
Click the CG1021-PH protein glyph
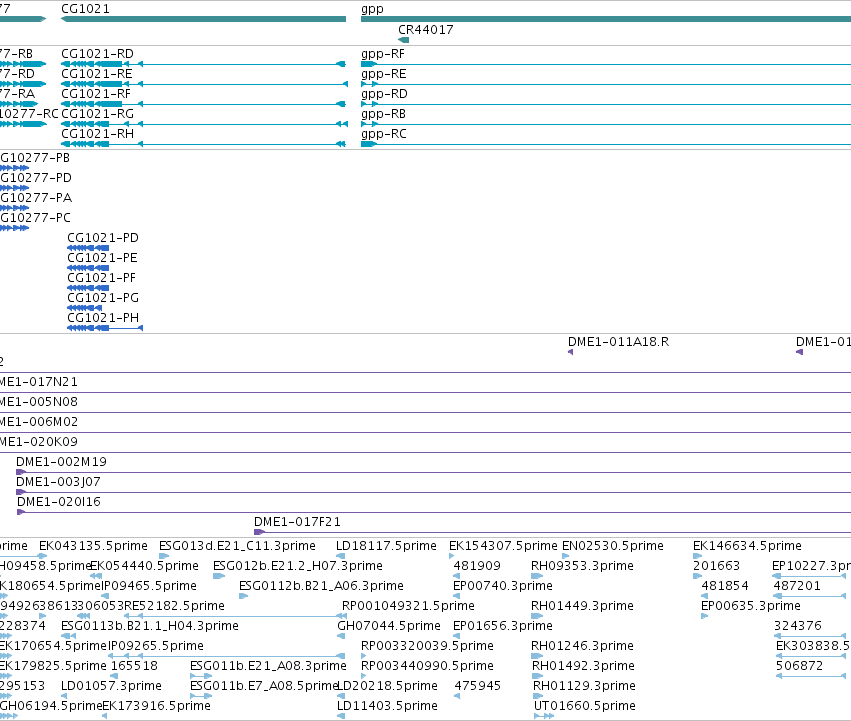tap(105, 328)
